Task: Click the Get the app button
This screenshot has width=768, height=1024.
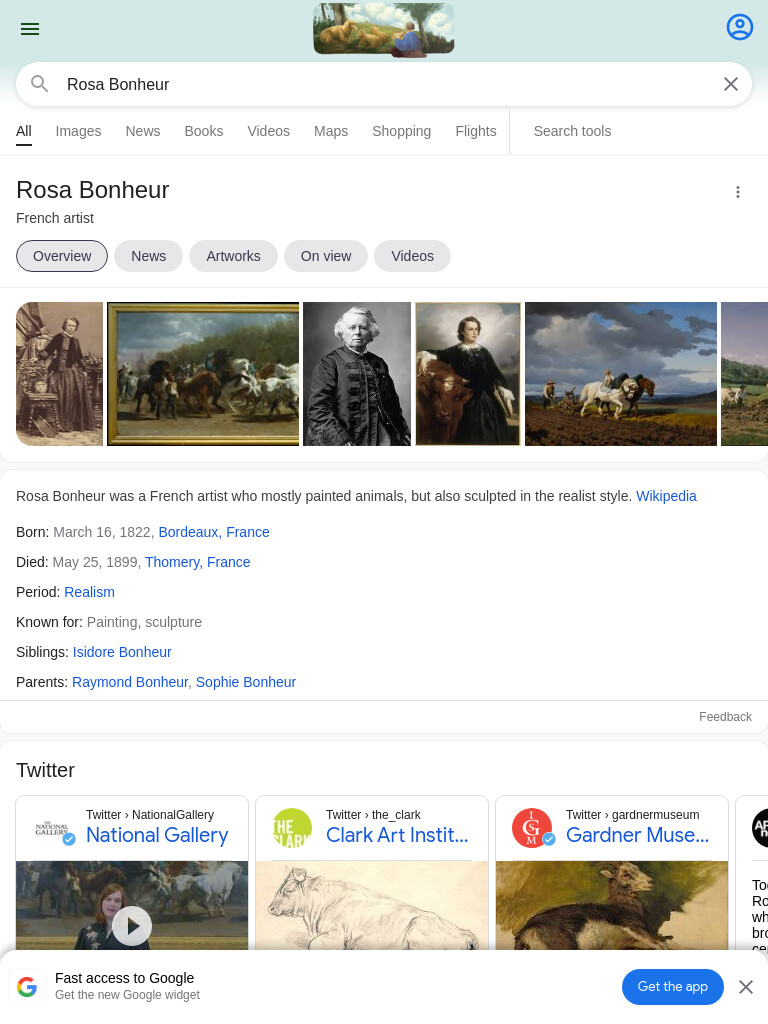Action: click(673, 987)
